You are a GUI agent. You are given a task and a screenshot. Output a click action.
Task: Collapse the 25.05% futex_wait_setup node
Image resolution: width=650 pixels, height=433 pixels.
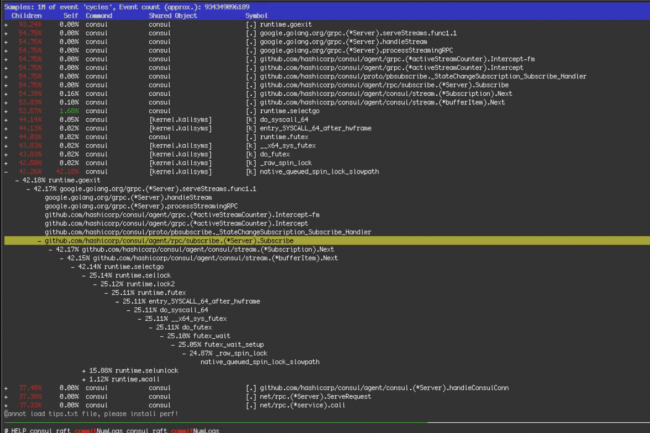click(x=173, y=345)
